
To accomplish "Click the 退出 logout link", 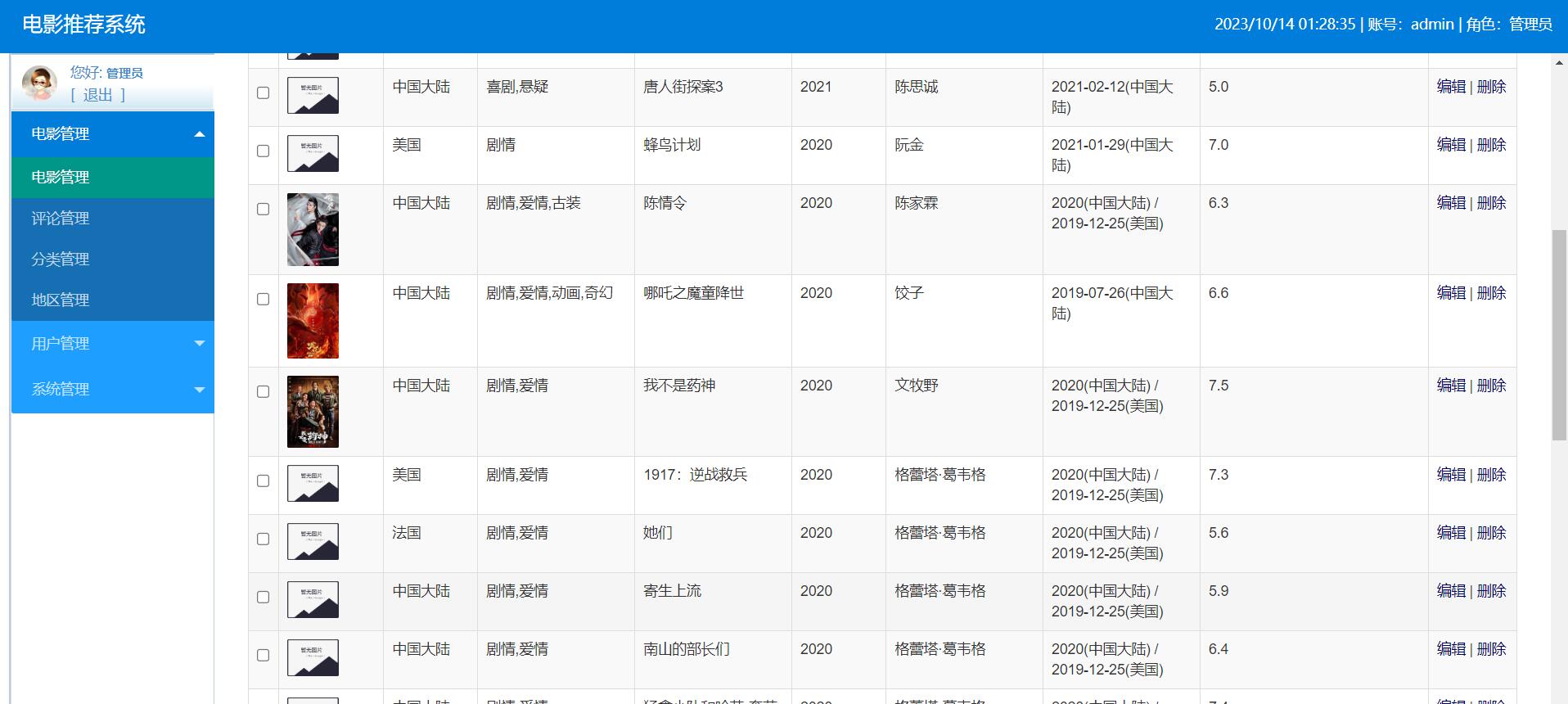I will pyautogui.click(x=98, y=95).
